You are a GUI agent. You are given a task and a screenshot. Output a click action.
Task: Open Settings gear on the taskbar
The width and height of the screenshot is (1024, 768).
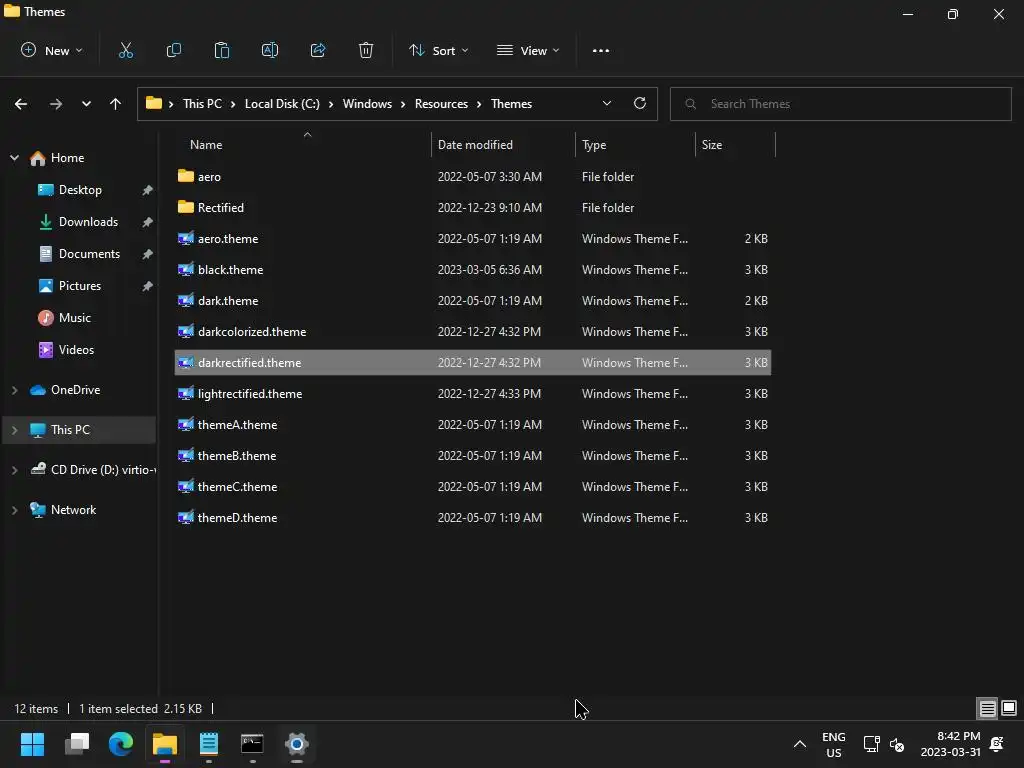pos(296,744)
